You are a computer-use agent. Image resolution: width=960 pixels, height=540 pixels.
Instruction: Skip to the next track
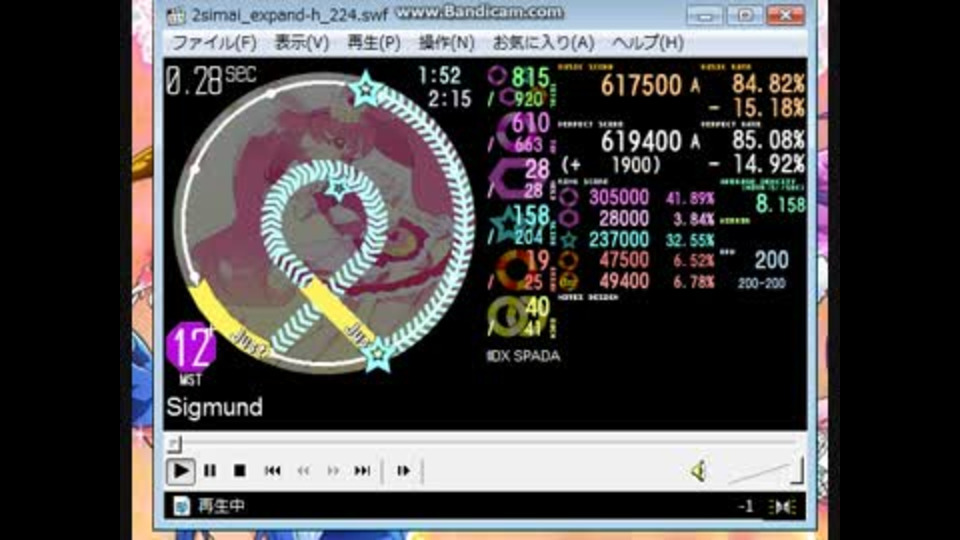click(x=362, y=471)
